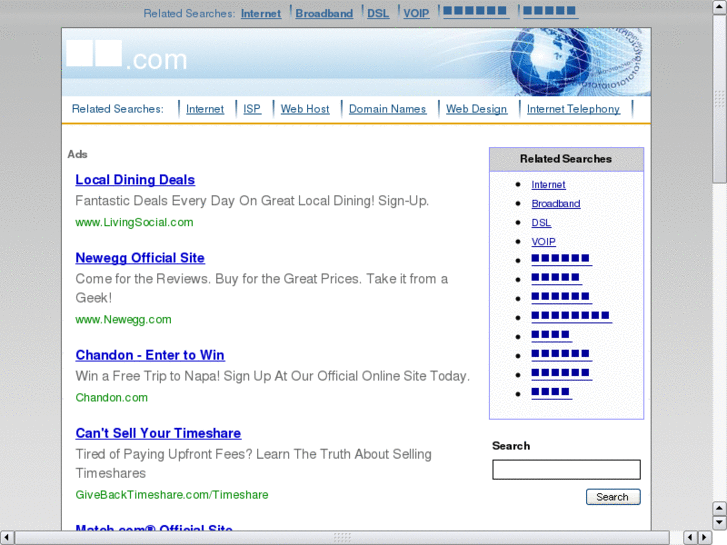Click the horizontal scrollbar thumb

tap(342, 537)
